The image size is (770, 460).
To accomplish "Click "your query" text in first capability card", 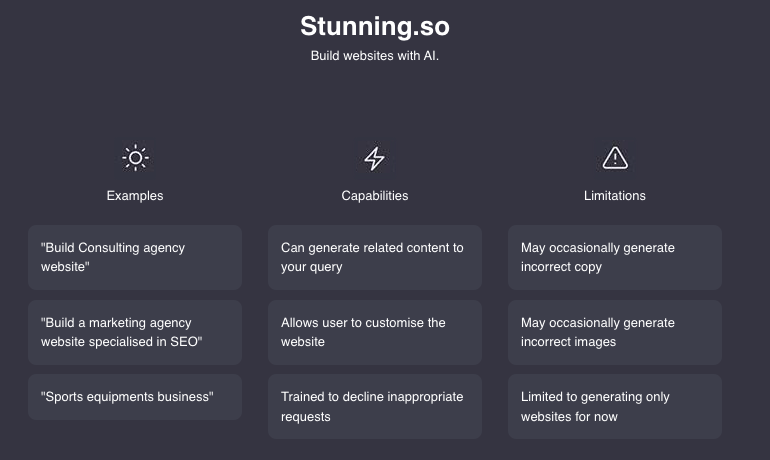I will [x=312, y=267].
